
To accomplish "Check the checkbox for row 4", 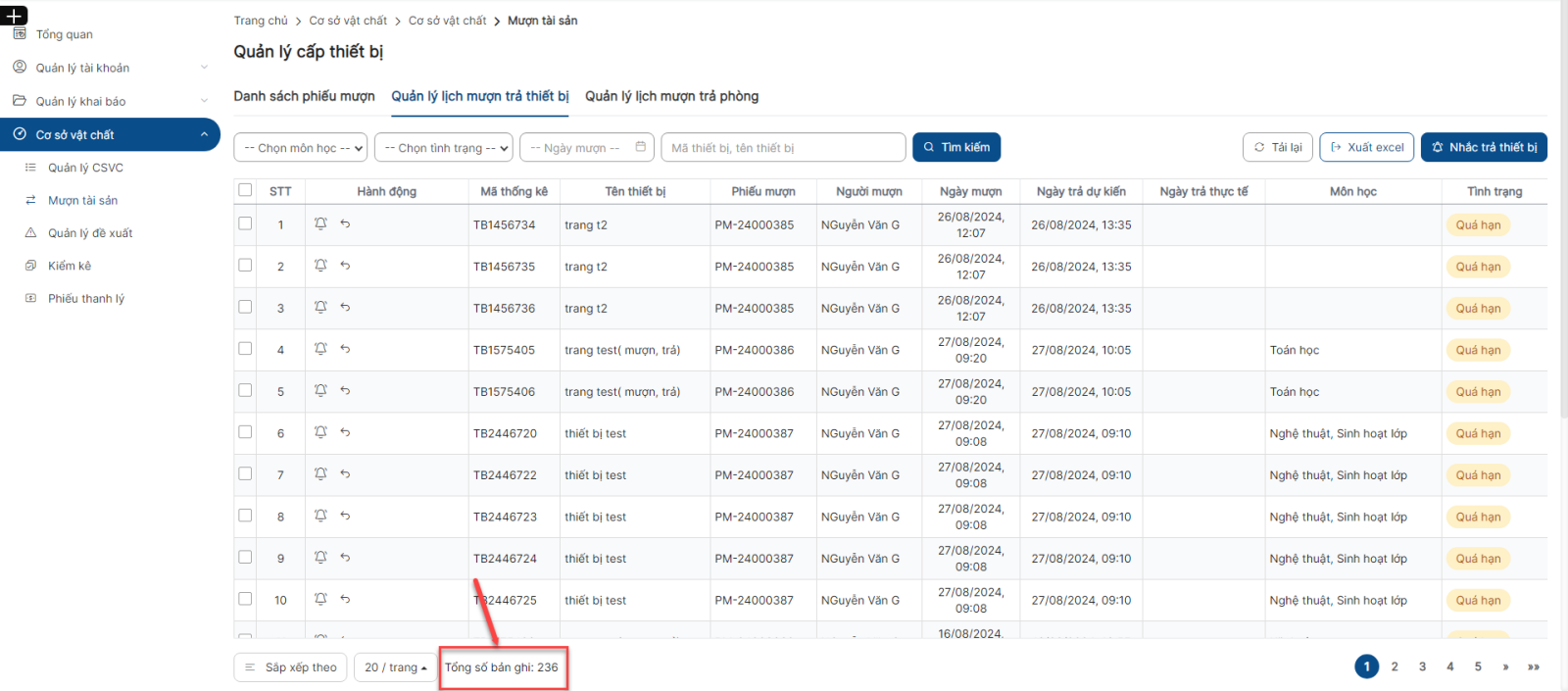I will click(x=245, y=349).
